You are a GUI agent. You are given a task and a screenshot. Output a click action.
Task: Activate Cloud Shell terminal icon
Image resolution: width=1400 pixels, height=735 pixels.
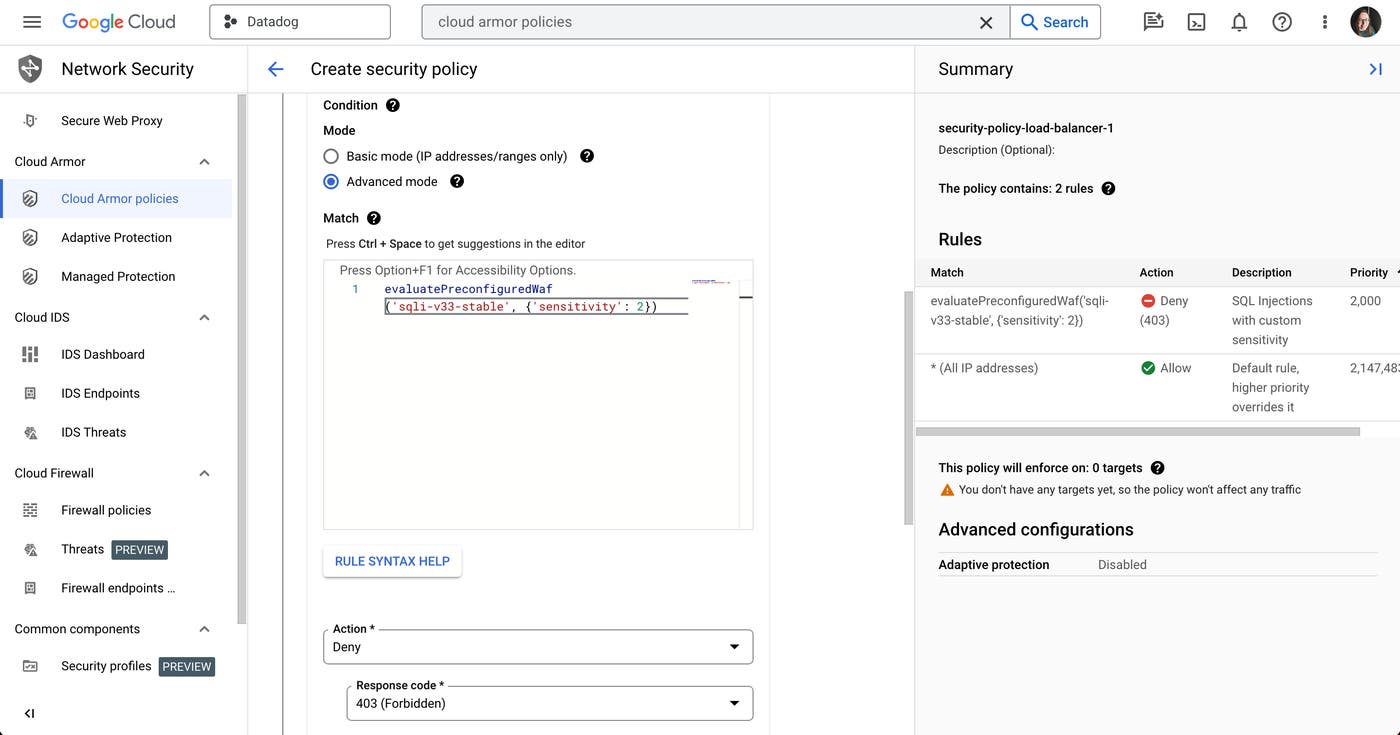click(1196, 22)
